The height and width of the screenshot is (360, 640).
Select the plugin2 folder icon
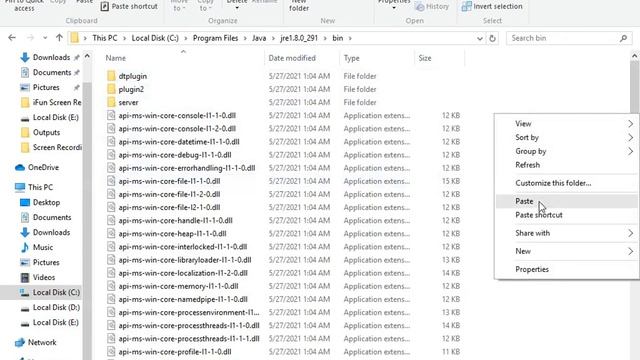(111, 89)
